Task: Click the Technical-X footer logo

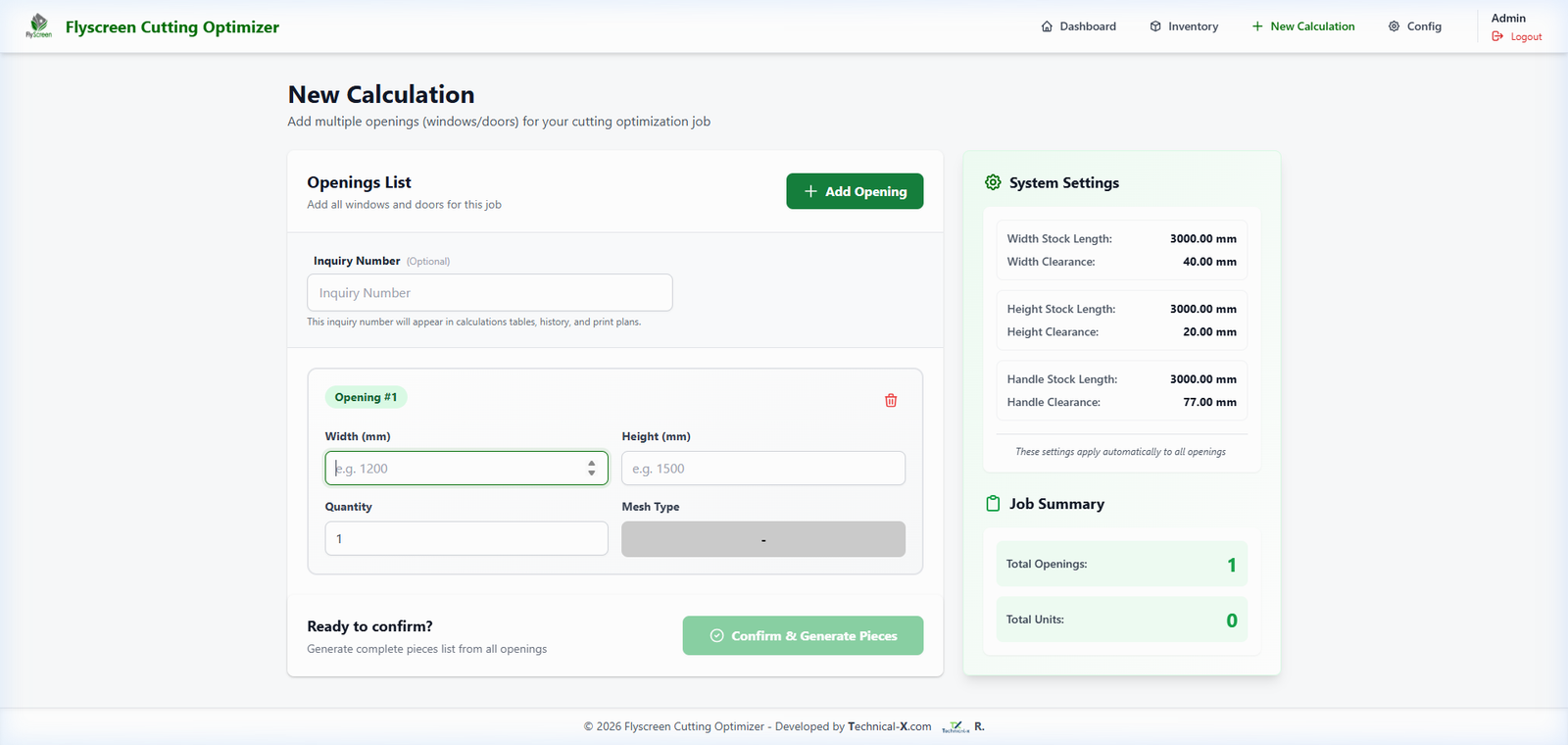Action: [955, 726]
